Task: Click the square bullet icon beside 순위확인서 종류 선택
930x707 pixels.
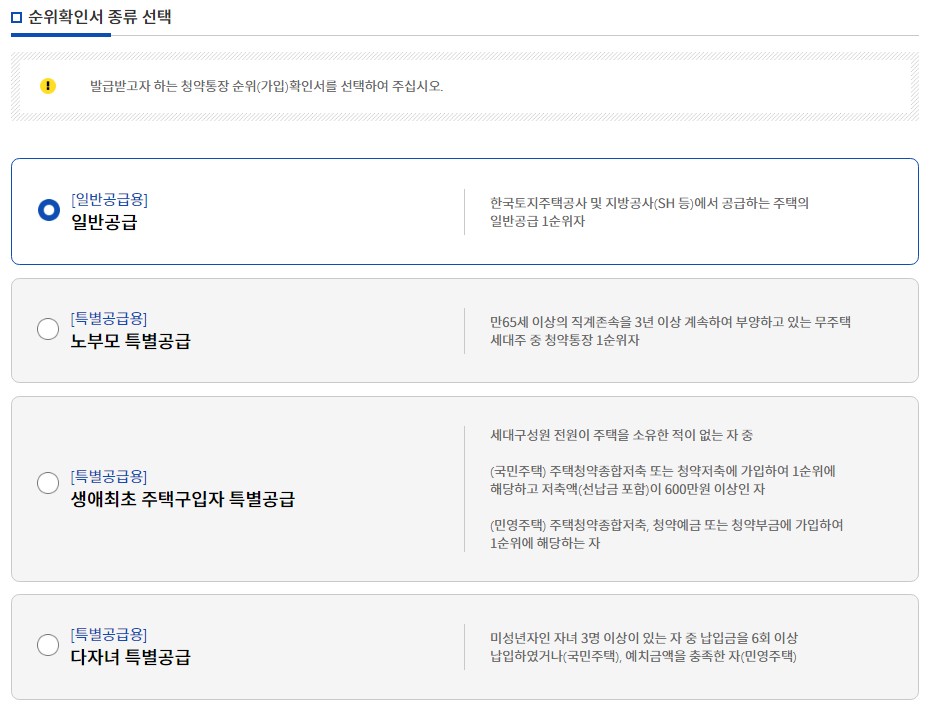Action: pyautogui.click(x=17, y=17)
